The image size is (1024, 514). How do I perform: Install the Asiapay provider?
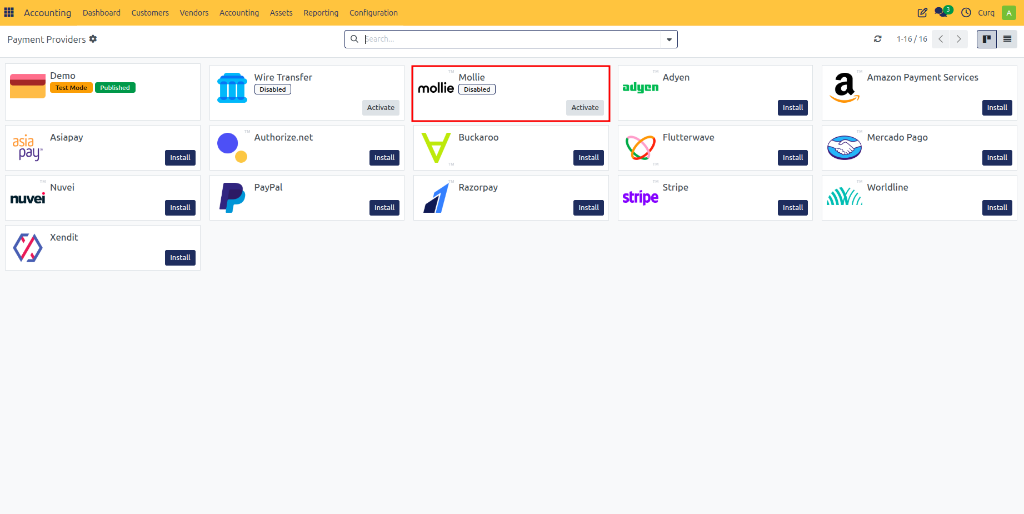click(x=180, y=157)
